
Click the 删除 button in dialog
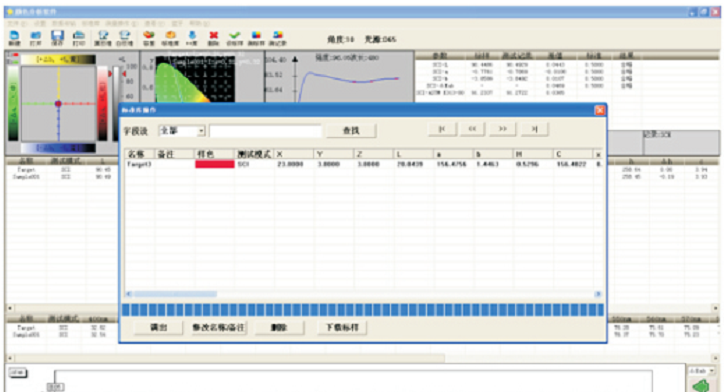[279, 327]
